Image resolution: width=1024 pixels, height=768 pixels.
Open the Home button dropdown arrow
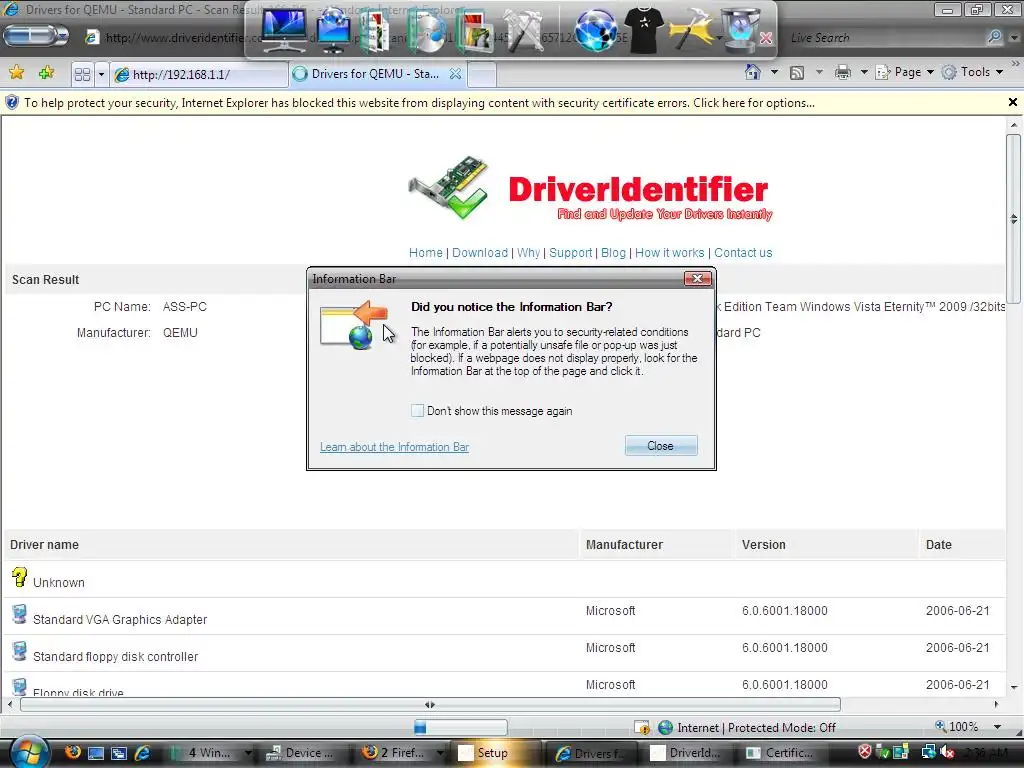(x=775, y=72)
